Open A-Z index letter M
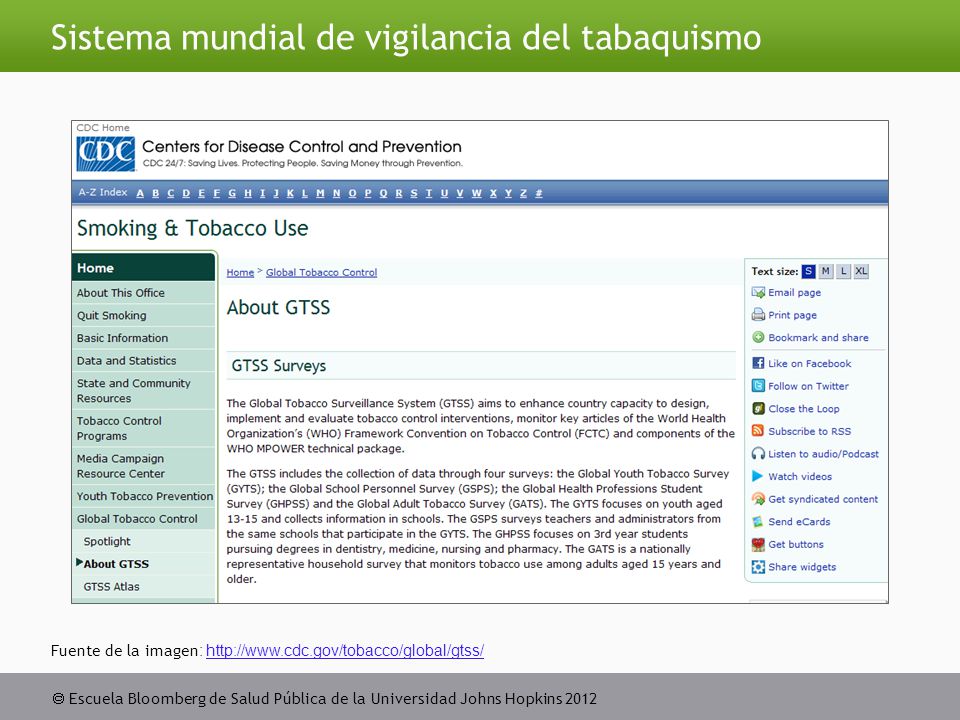Screen dimensions: 960x720 coord(320,193)
